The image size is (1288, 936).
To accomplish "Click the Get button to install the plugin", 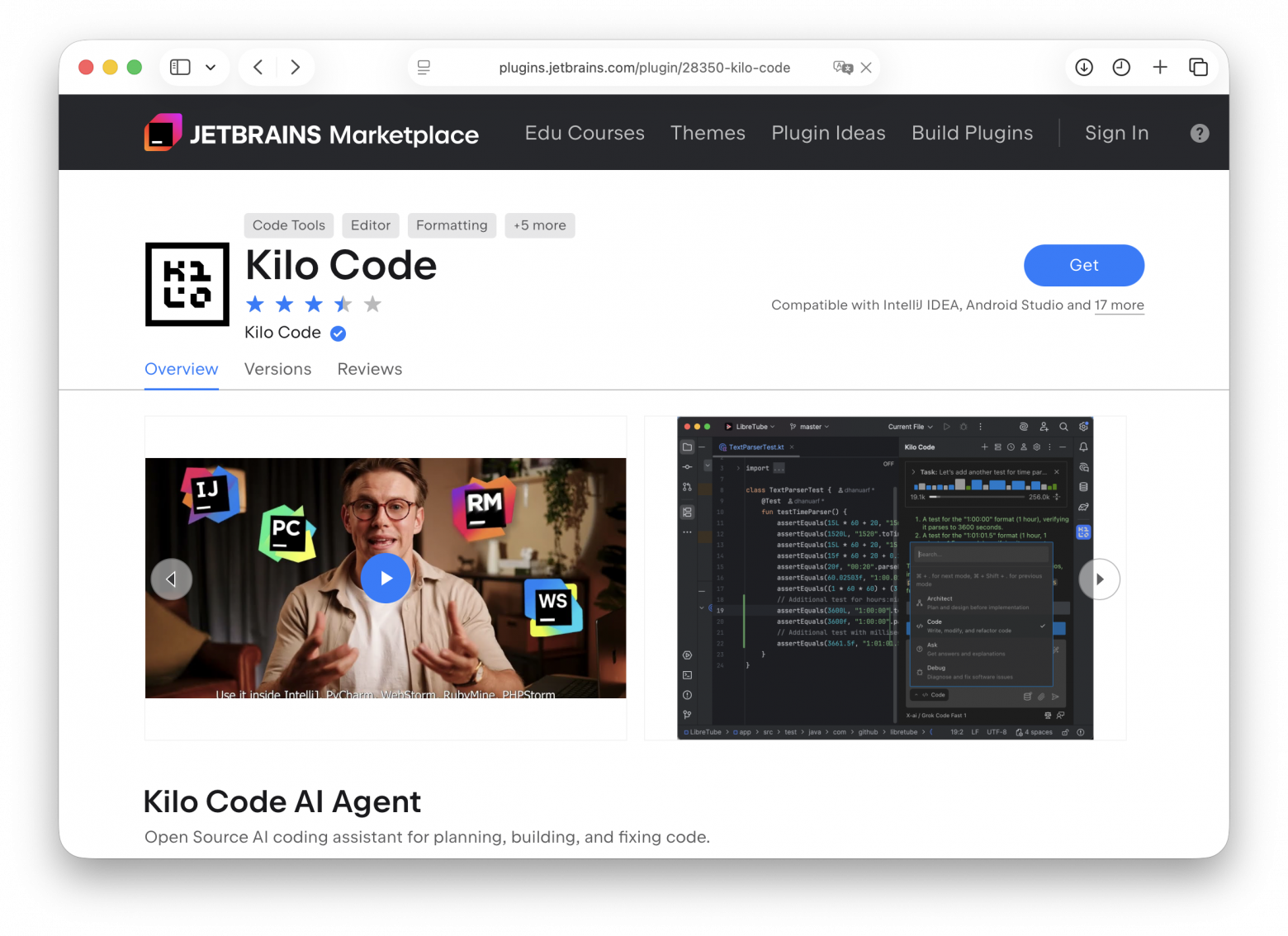I will click(1083, 265).
